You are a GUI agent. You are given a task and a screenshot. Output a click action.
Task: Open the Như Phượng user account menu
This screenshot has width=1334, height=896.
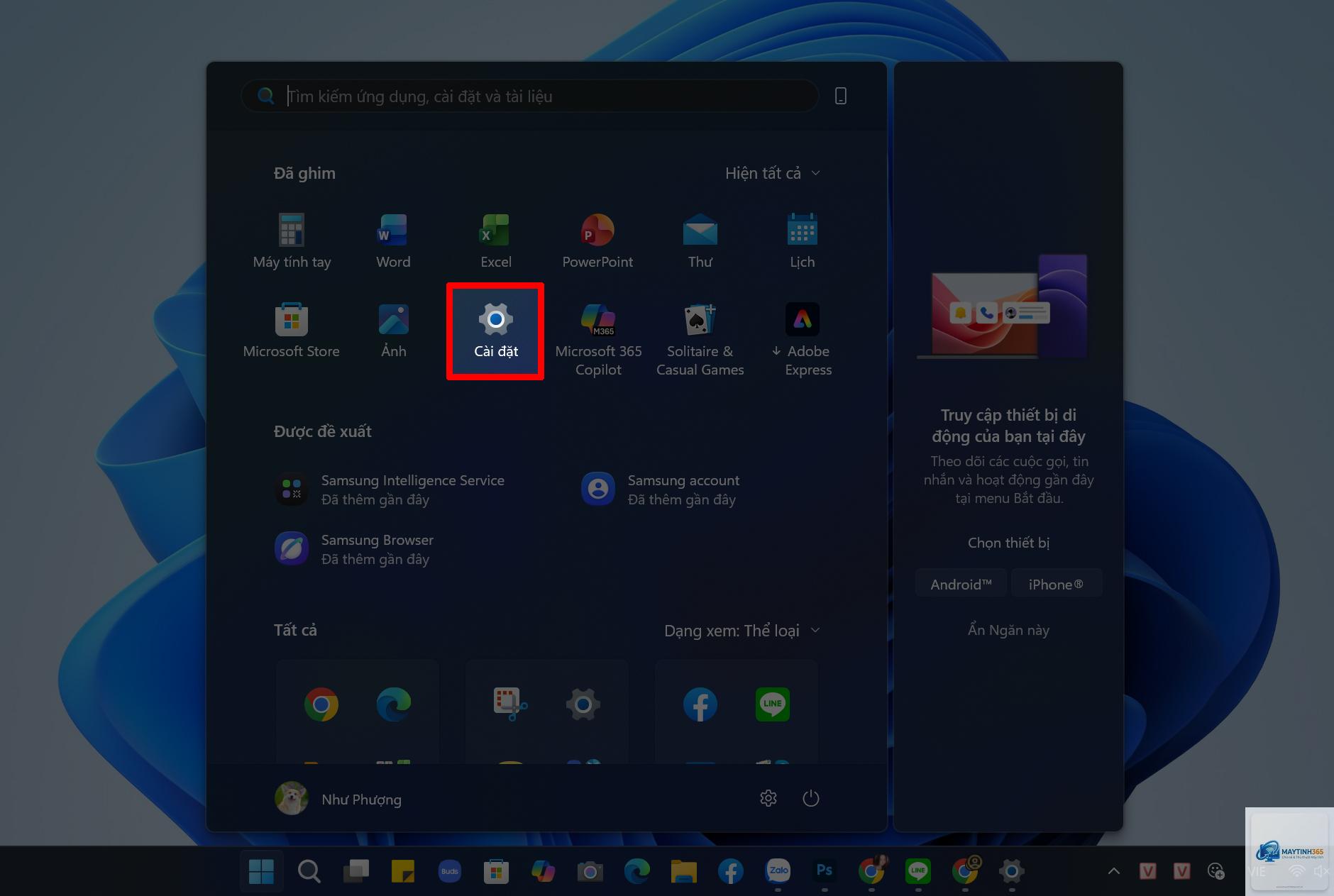[x=338, y=799]
